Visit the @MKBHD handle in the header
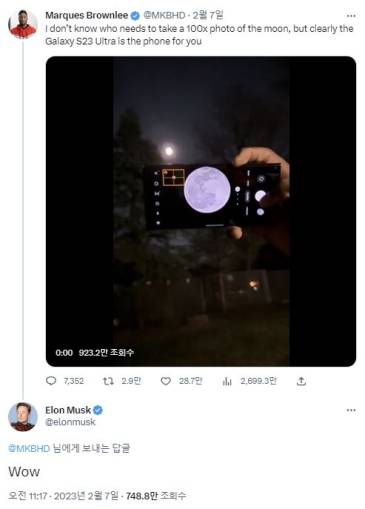Image resolution: width=365 pixels, height=509 pixels. (164, 15)
